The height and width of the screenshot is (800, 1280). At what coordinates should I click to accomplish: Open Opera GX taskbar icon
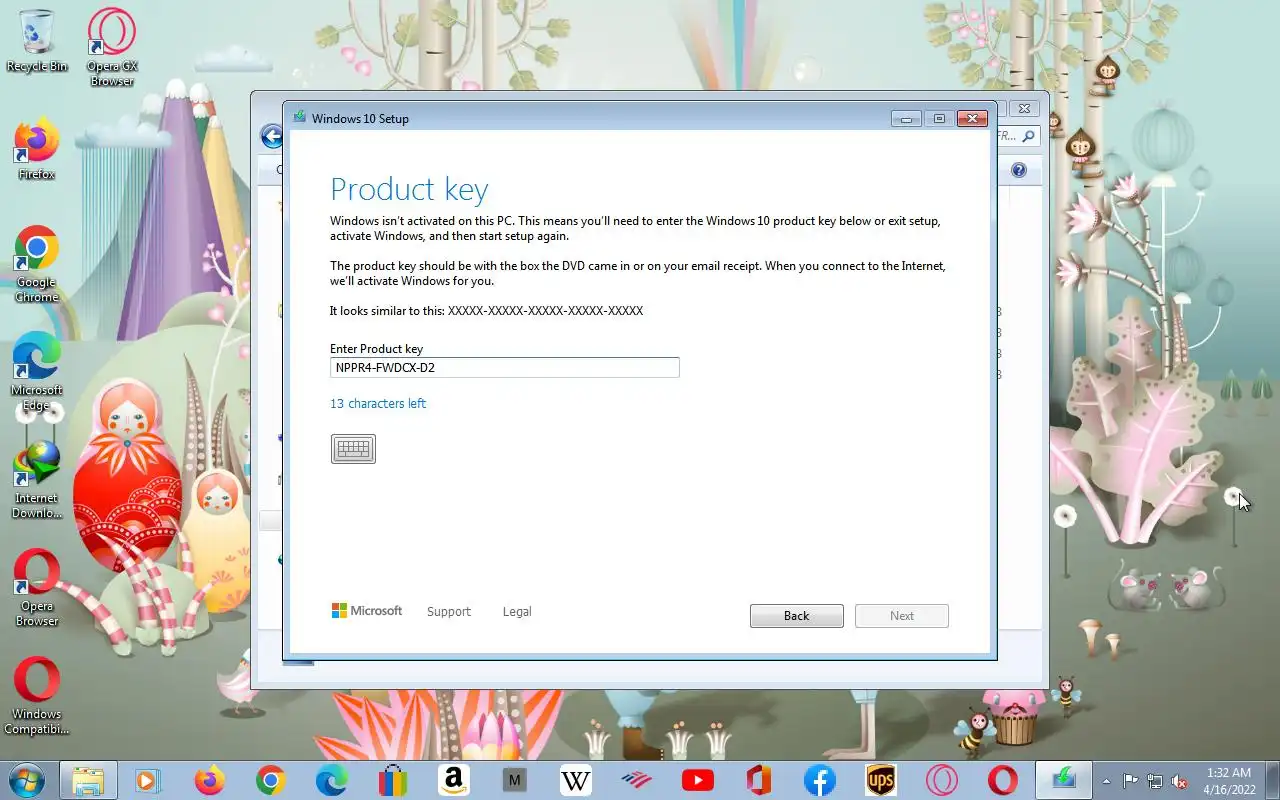pyautogui.click(x=941, y=780)
